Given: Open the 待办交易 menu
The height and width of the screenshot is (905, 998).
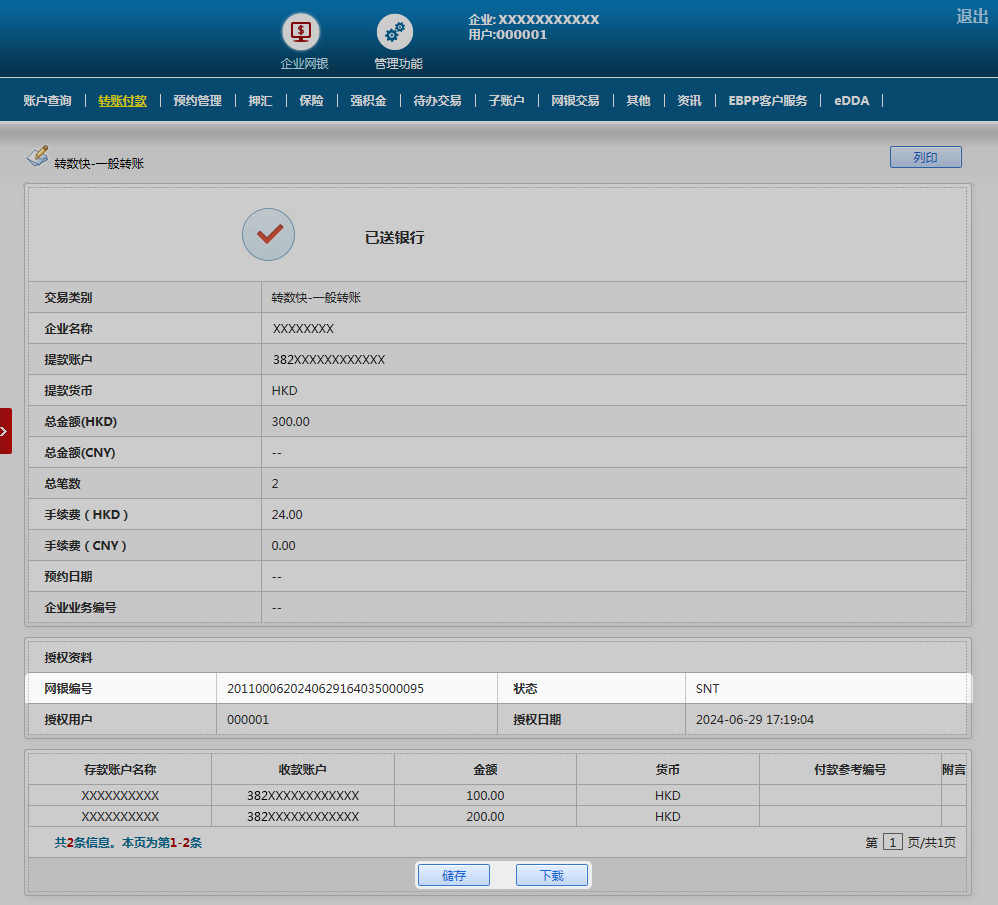Looking at the screenshot, I should click(437, 101).
